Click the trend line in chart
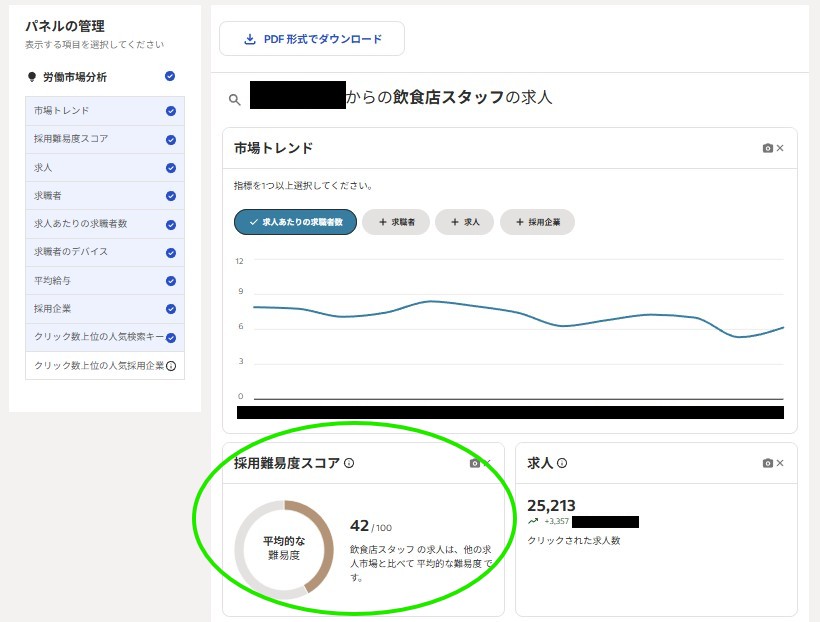 tap(518, 318)
